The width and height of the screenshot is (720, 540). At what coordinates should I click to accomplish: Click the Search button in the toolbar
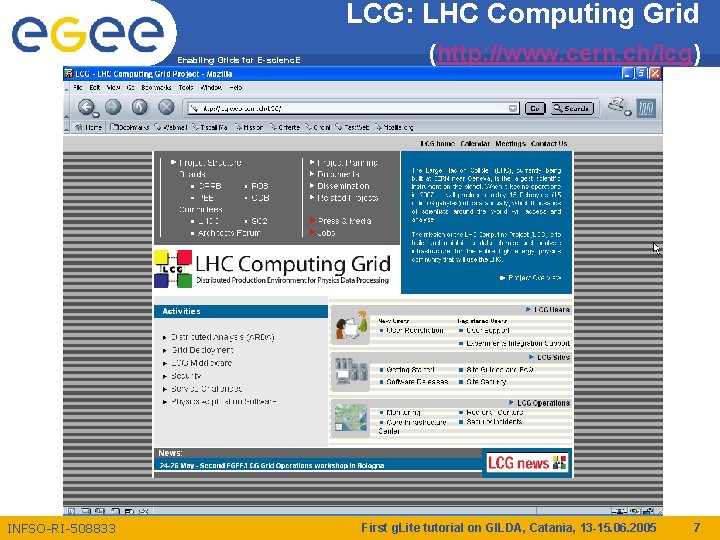(572, 108)
